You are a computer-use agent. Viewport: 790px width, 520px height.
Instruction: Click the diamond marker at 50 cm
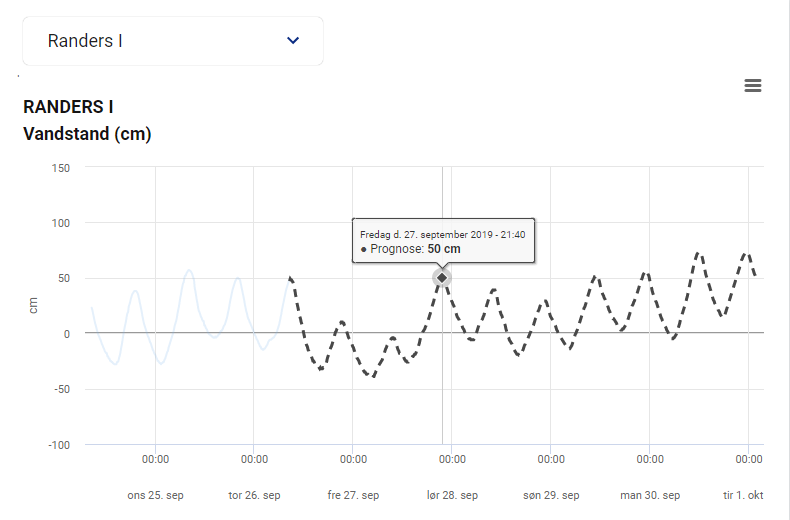[442, 277]
